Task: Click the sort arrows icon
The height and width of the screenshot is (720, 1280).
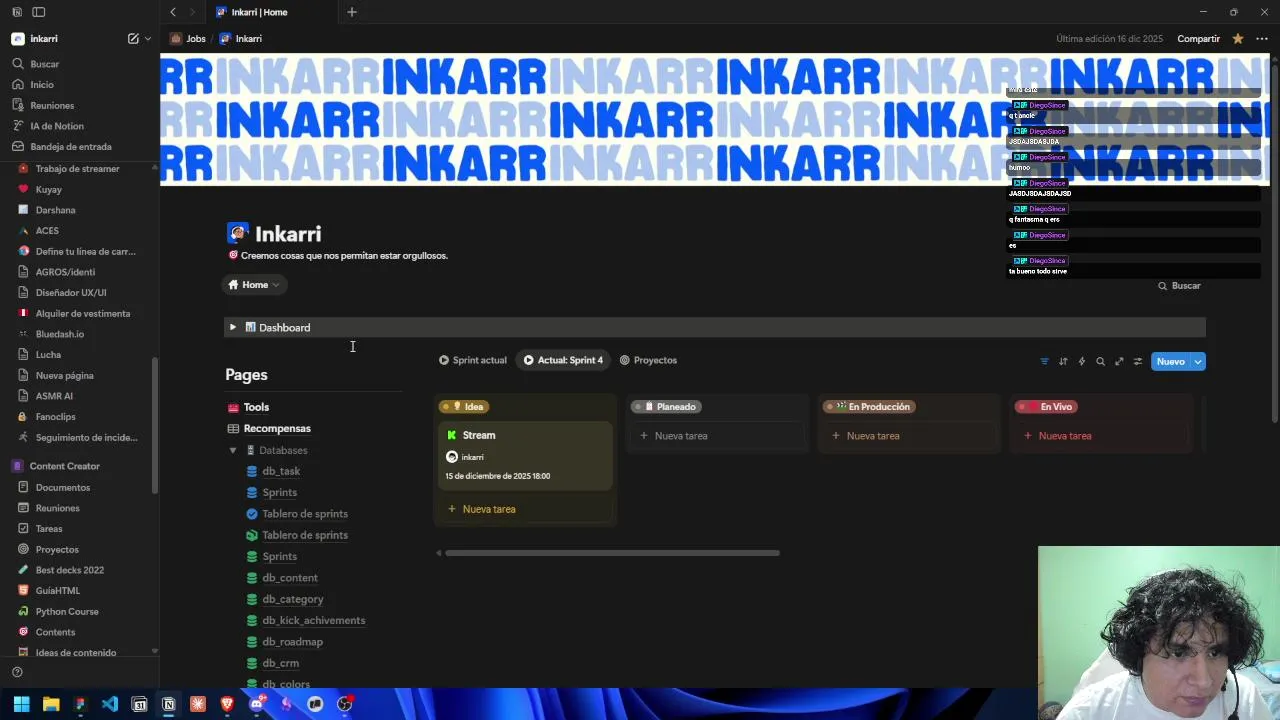Action: [x=1063, y=361]
